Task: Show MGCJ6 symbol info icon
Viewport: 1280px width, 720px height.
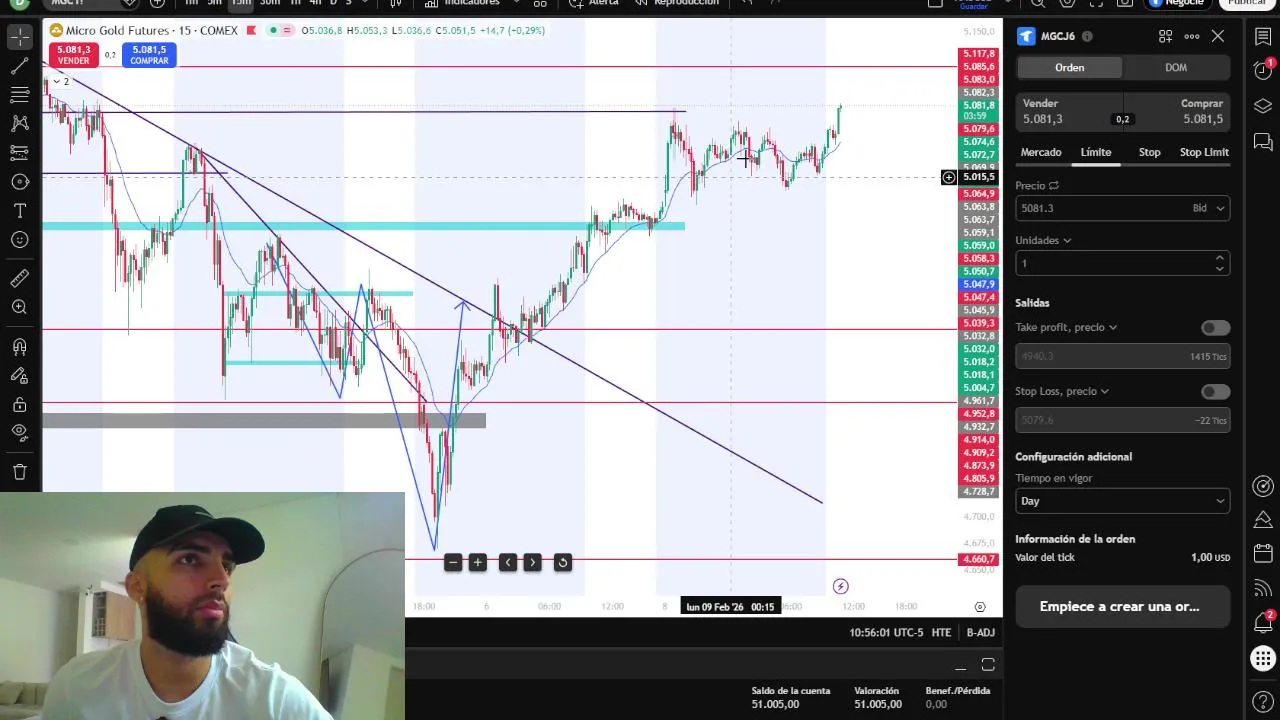Action: pos(1087,36)
